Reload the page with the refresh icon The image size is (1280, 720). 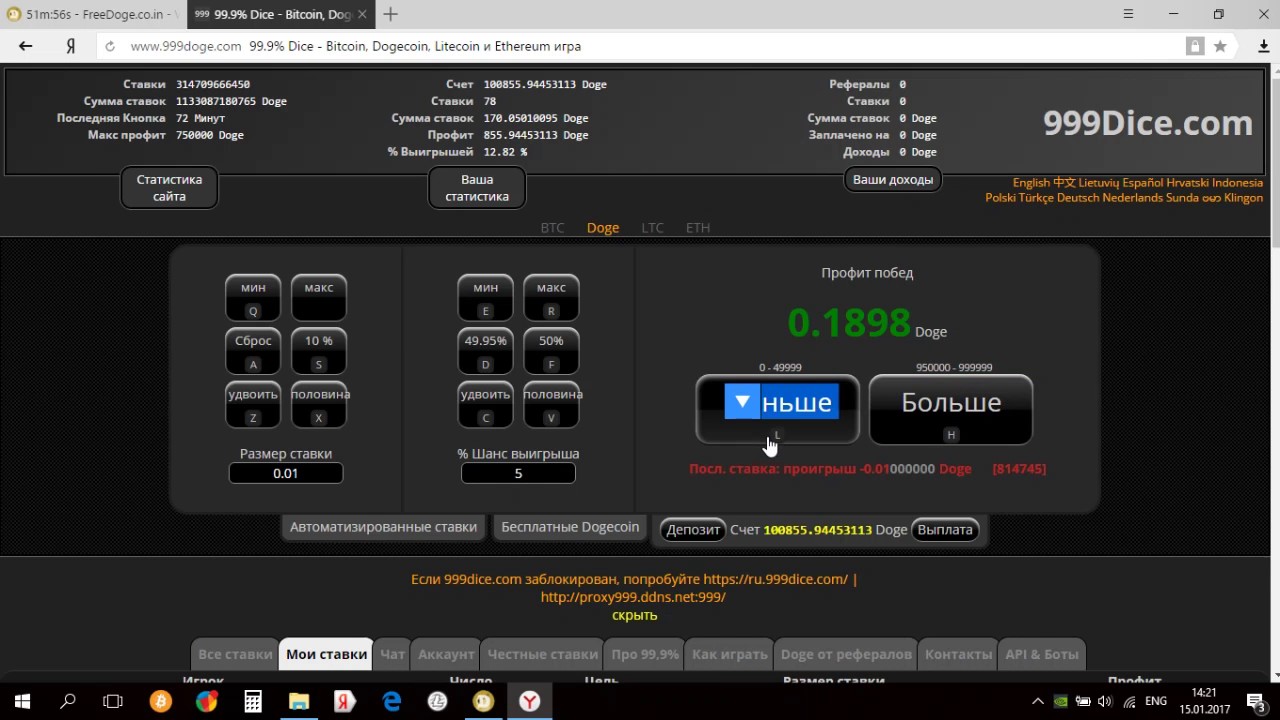[110, 46]
